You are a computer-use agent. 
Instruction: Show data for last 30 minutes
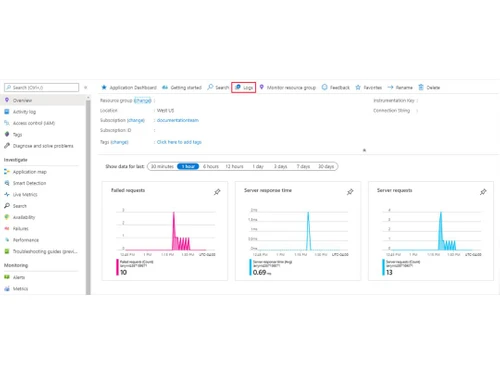(x=162, y=166)
